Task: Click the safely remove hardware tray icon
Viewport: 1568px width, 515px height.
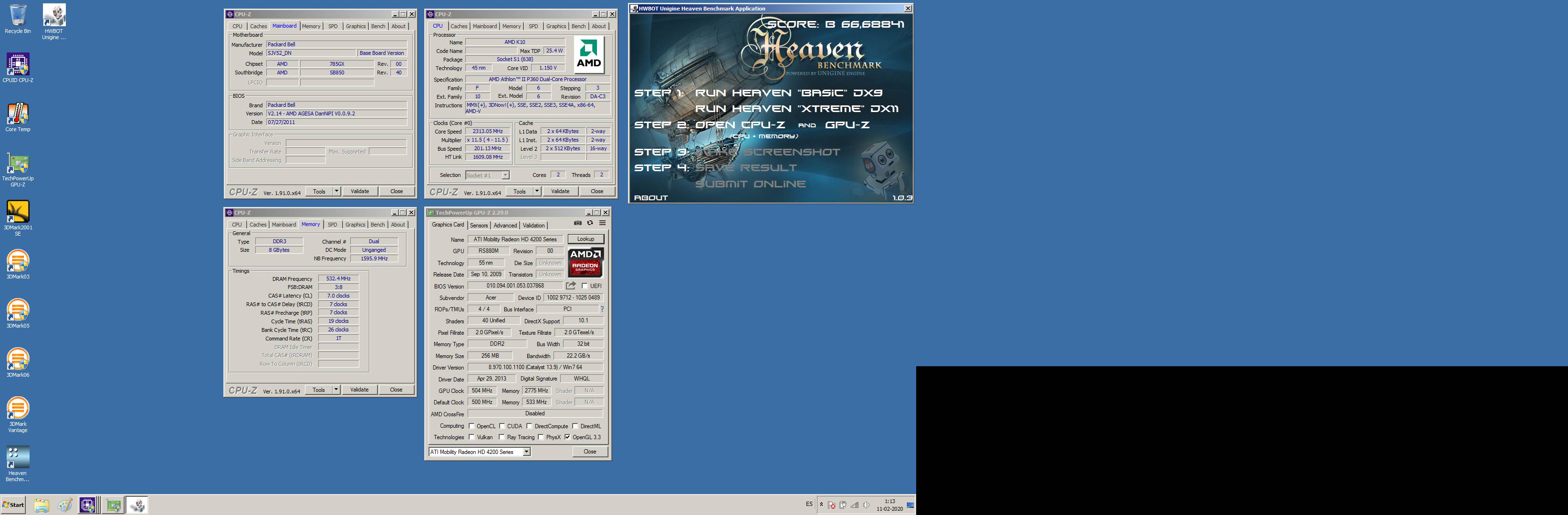Action: [843, 505]
